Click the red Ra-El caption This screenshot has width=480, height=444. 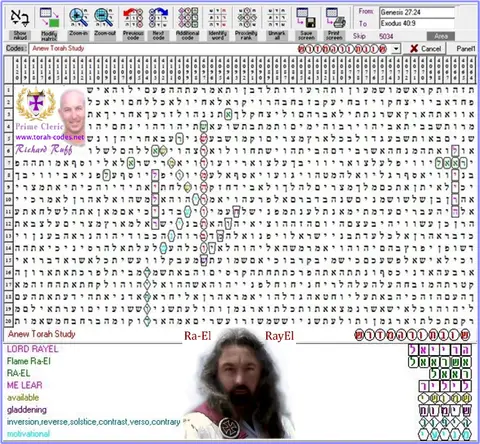pyautogui.click(x=198, y=336)
